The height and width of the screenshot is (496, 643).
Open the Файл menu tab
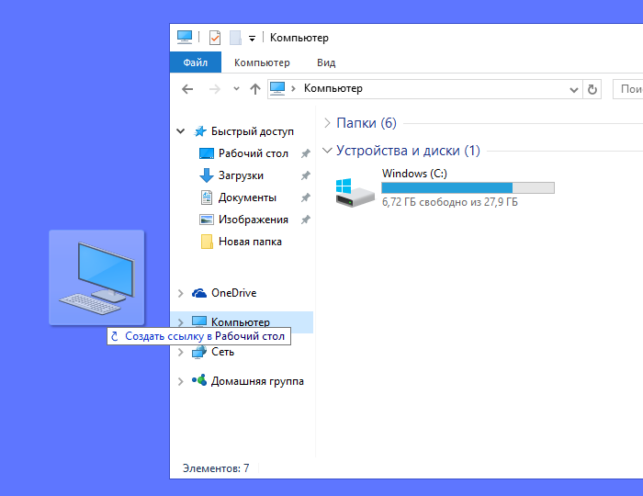tap(195, 62)
